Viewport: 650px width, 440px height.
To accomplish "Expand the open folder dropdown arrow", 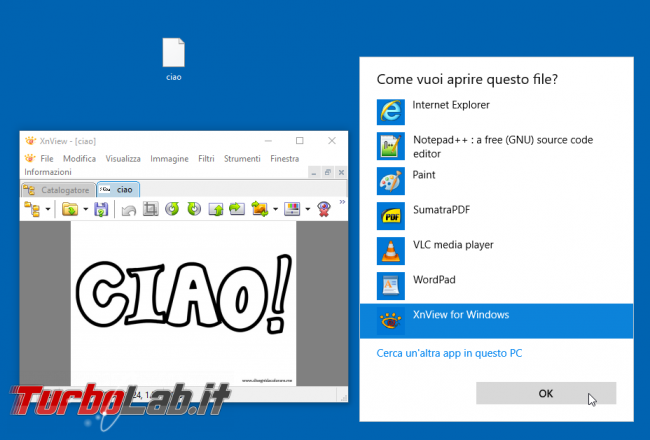I will pyautogui.click(x=85, y=209).
